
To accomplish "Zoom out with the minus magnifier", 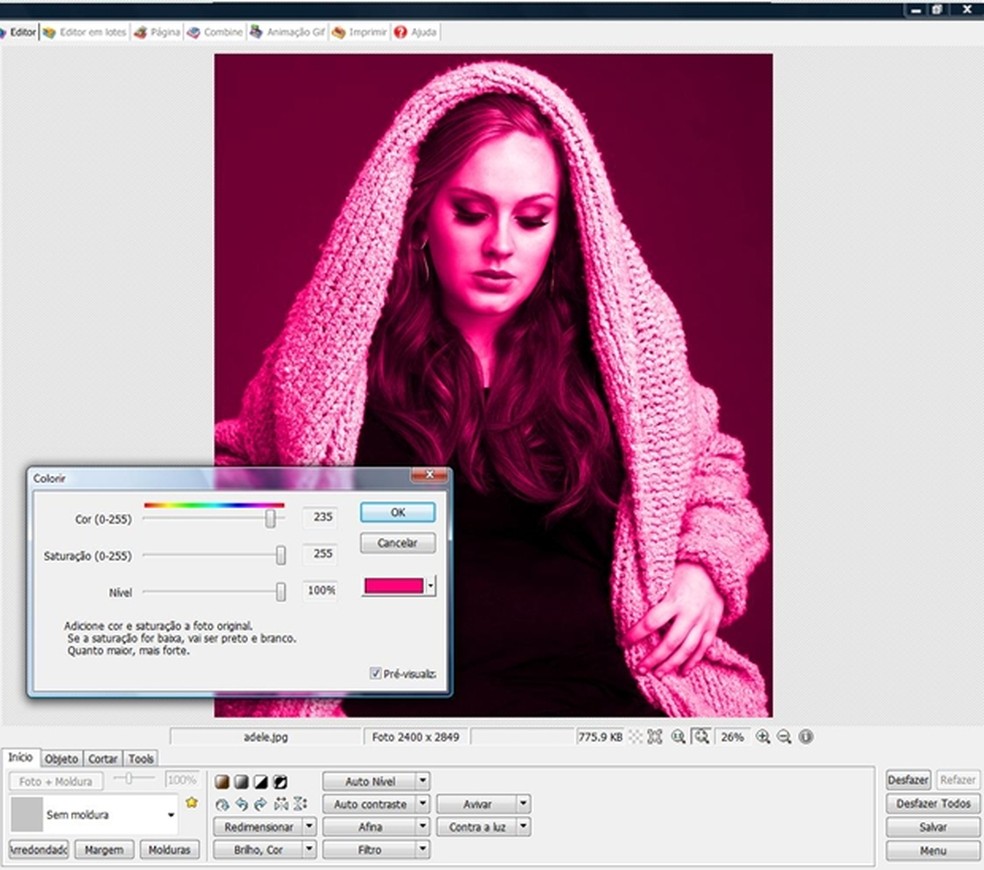I will pos(784,737).
